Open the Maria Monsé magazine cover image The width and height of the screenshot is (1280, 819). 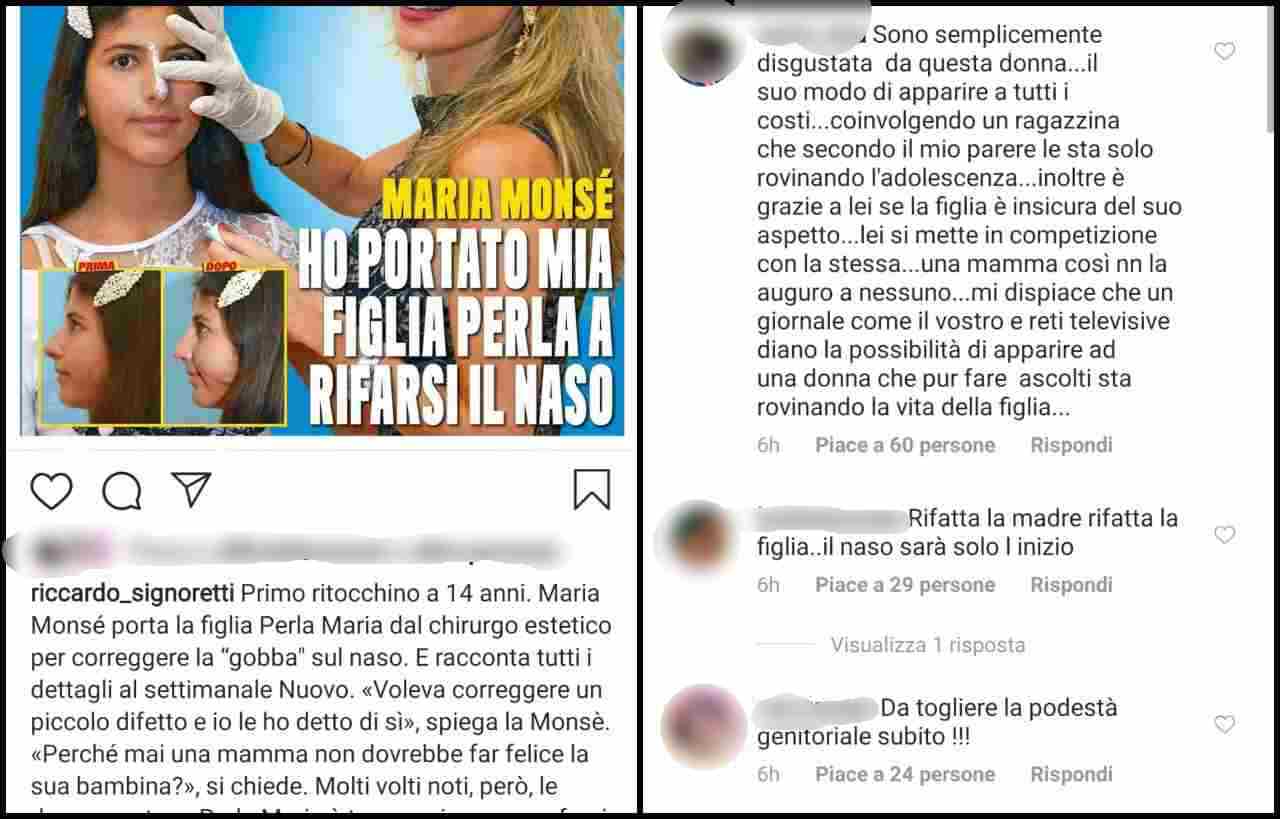322,220
